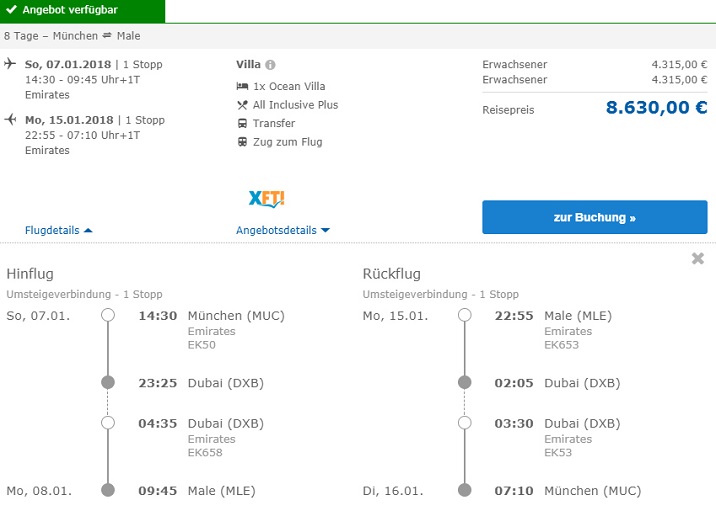Click the 09:45 Male (MLE) arrival stop

(196, 491)
